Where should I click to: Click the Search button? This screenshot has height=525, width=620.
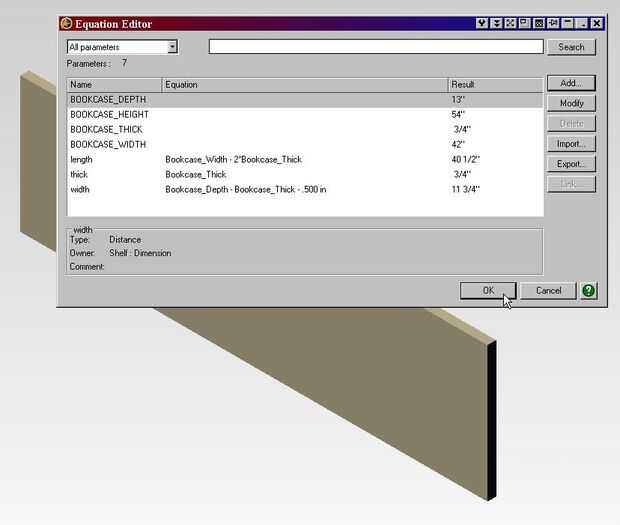point(571,47)
